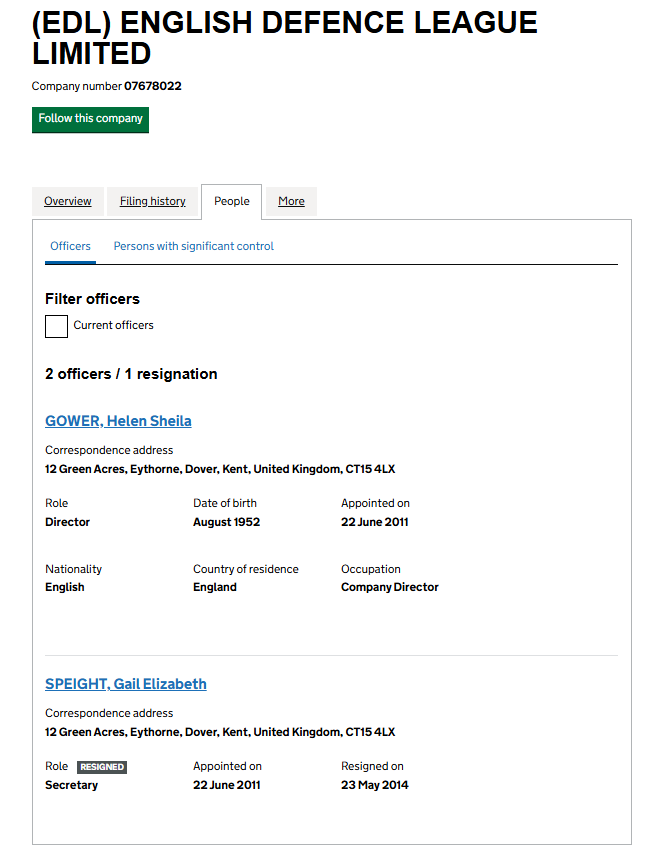Click the 'Company Director' occupation value

click(390, 587)
